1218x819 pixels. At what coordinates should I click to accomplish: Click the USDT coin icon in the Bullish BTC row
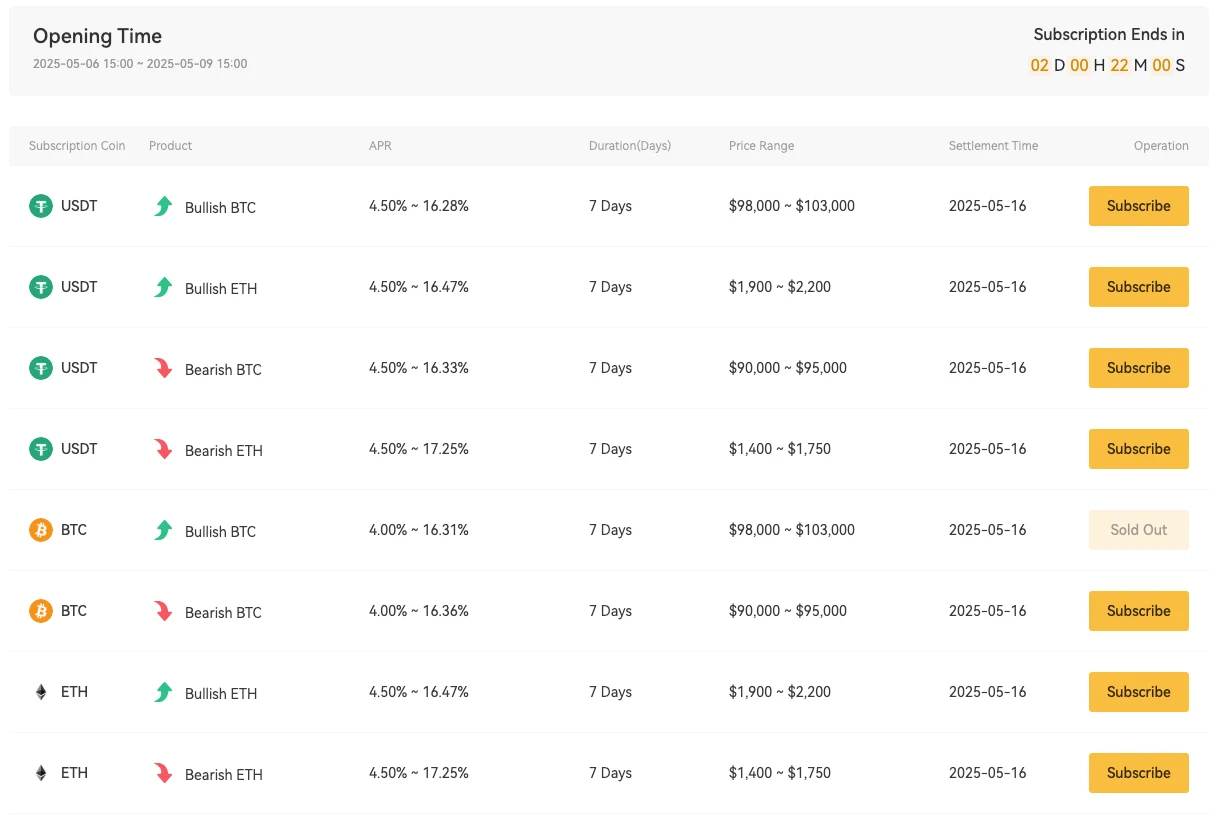pos(41,206)
